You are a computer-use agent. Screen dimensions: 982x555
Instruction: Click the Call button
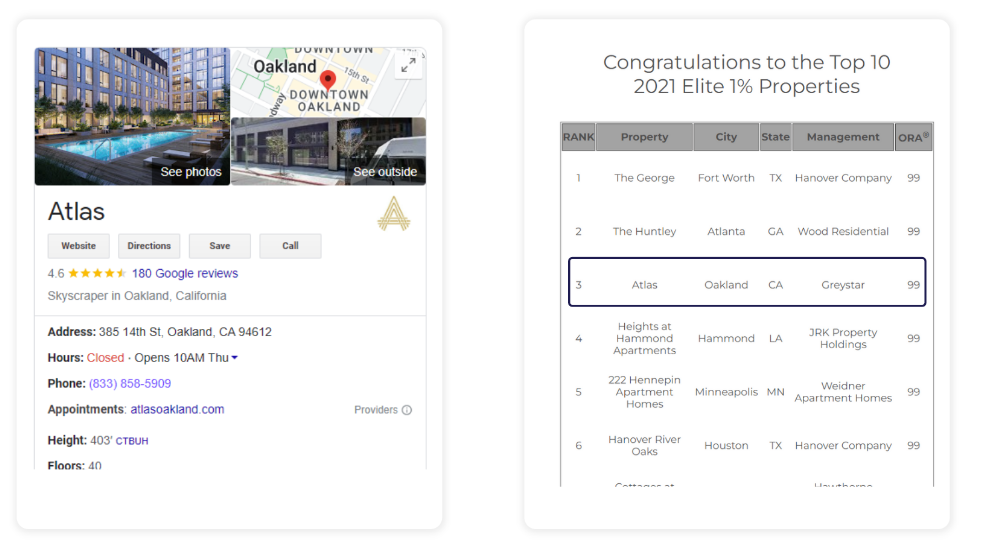[x=290, y=246]
